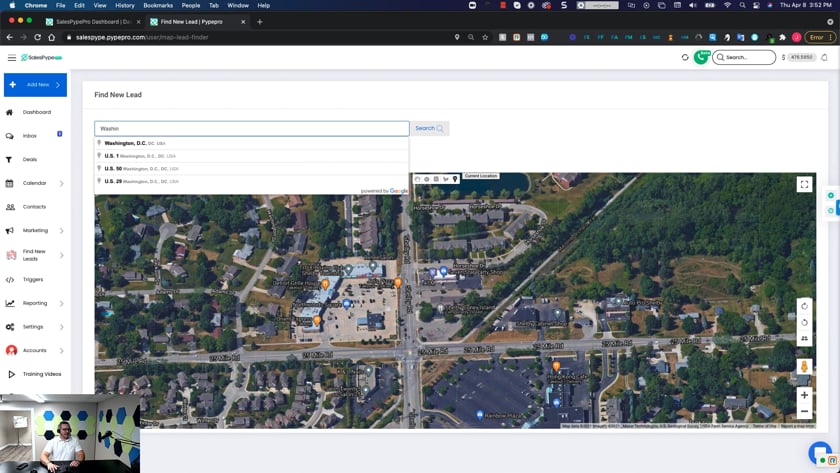The image size is (840, 473).
Task: Open the Marketing megaphone icon
Action: click(9, 230)
